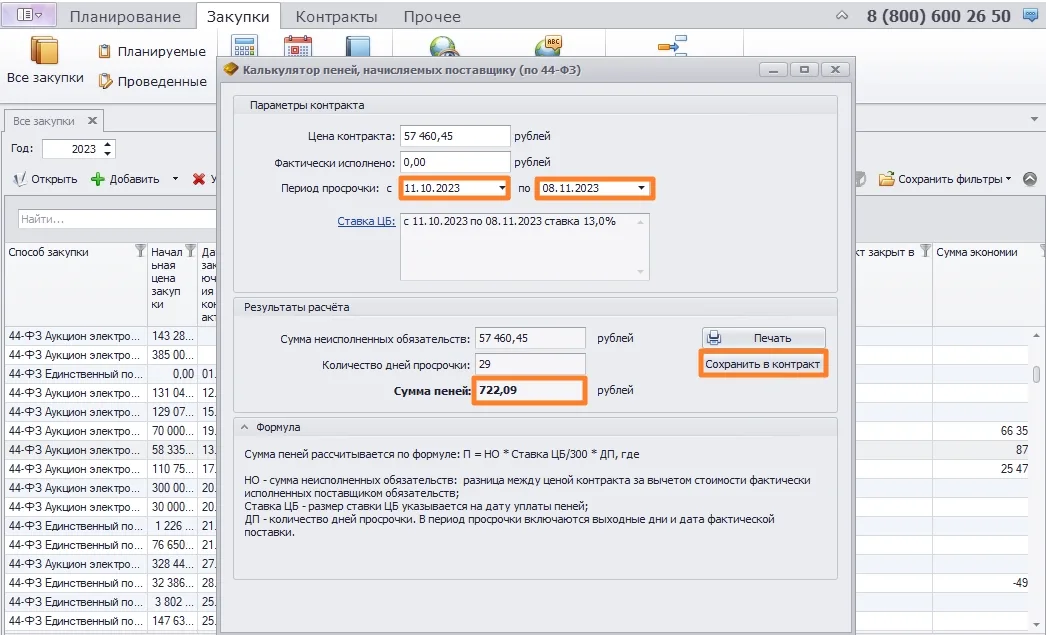Click the red X delete icon
Screen dimensions: 1046x635
[x=199, y=179]
